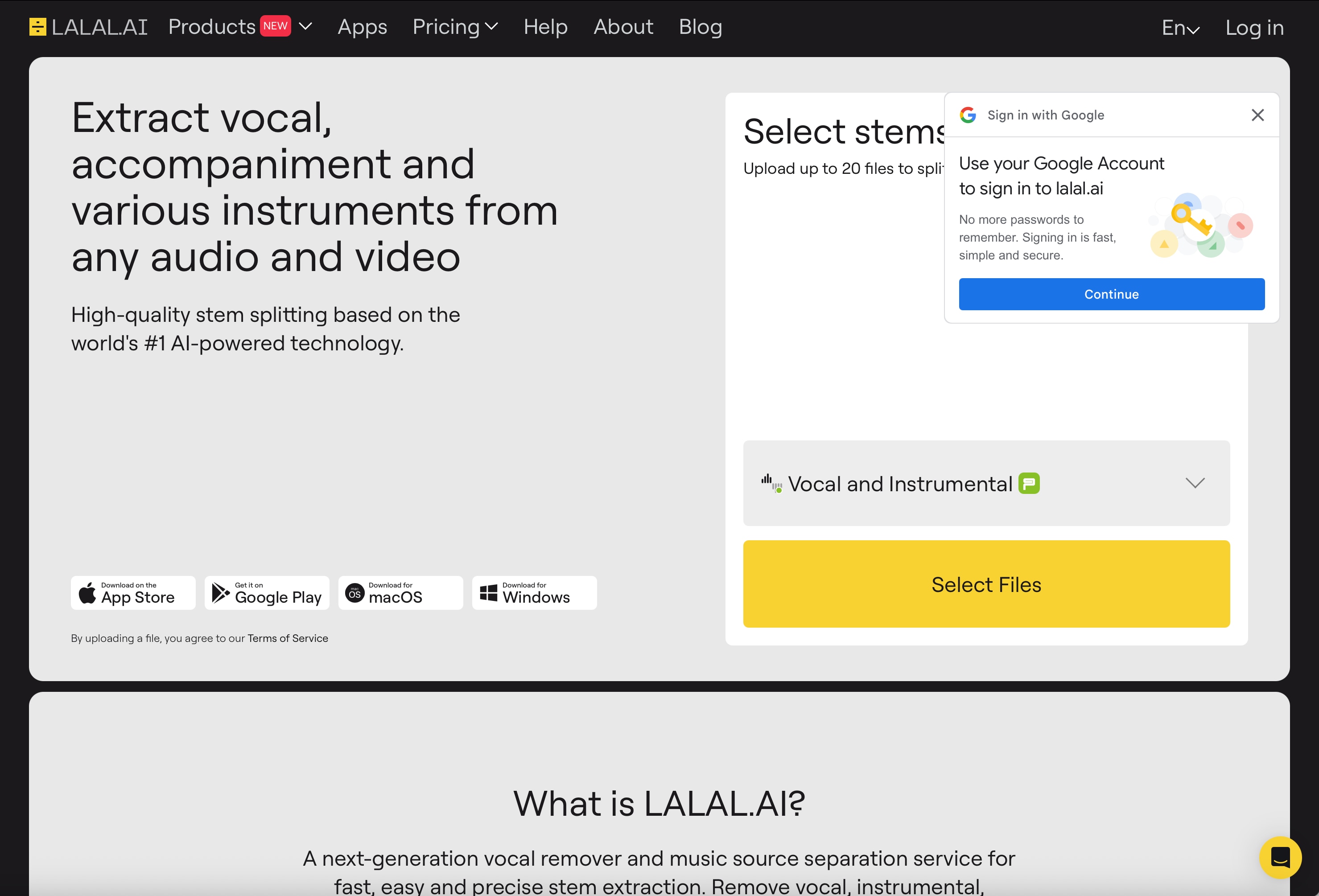
Task: Click the 'Sign in with Google' header text
Action: pos(1046,115)
